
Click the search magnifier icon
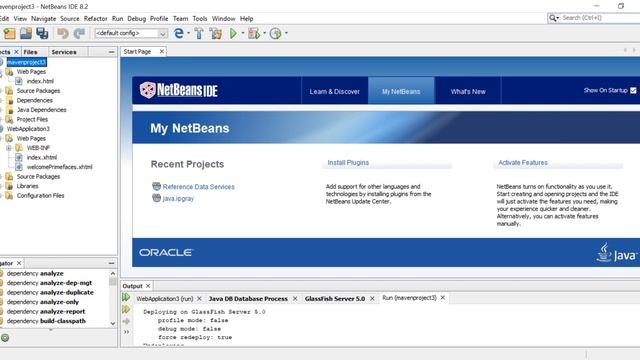click(552, 18)
